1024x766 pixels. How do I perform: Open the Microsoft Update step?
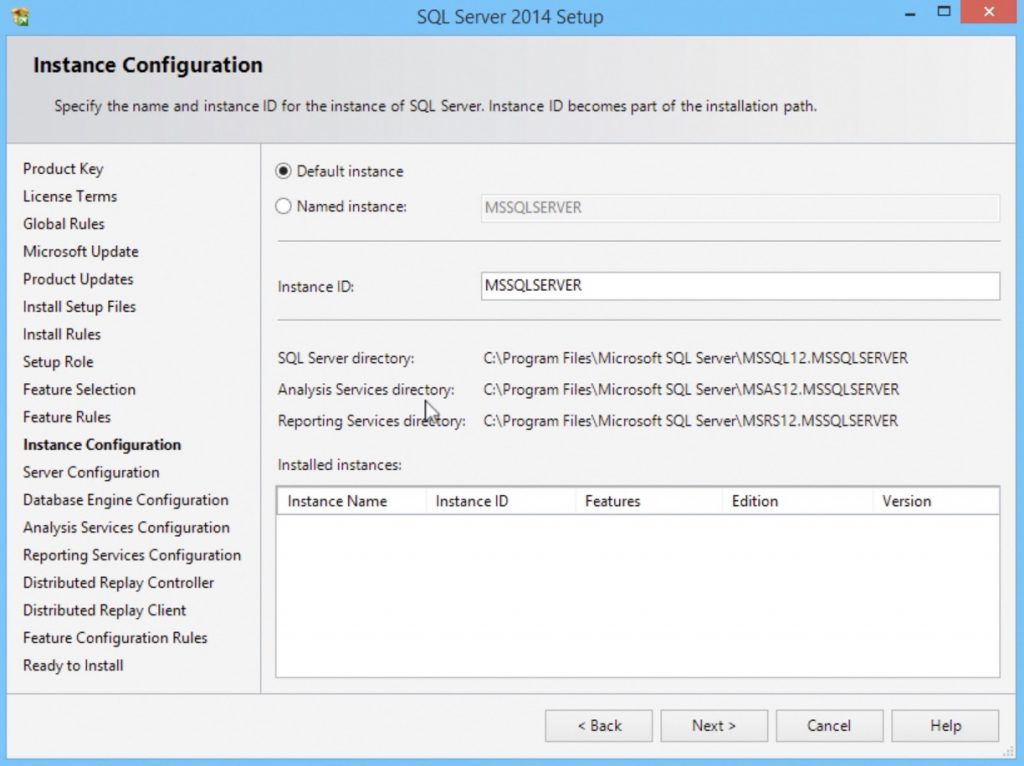[x=80, y=251]
